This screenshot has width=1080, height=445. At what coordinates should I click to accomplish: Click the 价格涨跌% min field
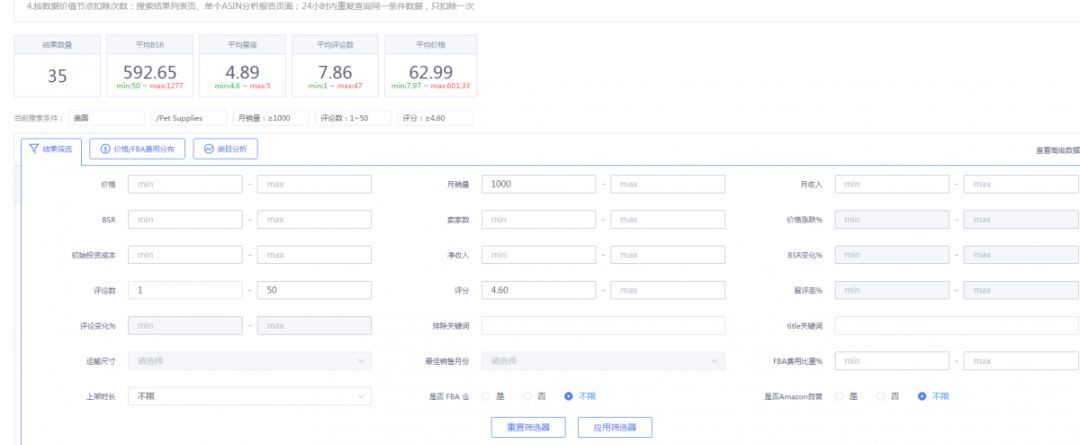[x=892, y=219]
